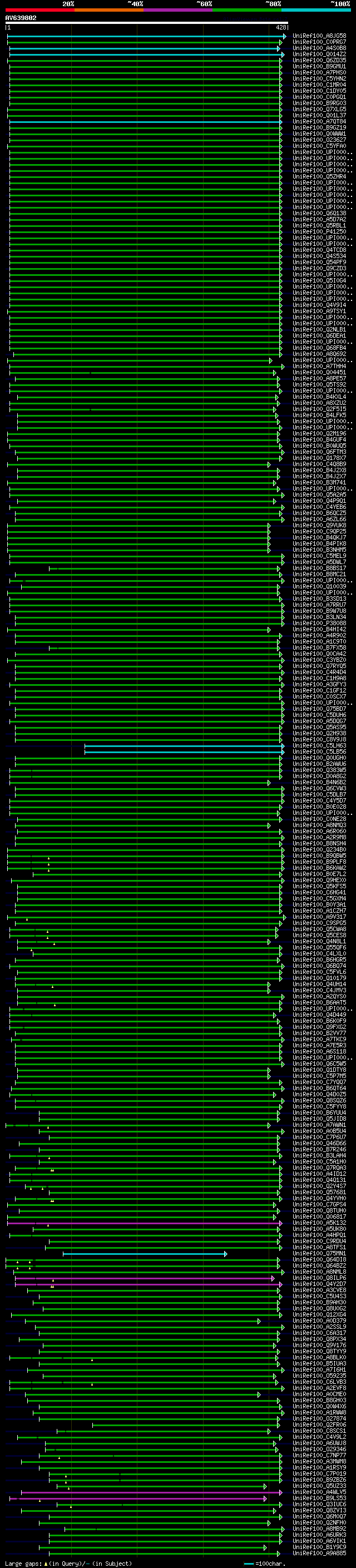Select the UniRef100_A9A885 hit label

click(x=319, y=1553)
